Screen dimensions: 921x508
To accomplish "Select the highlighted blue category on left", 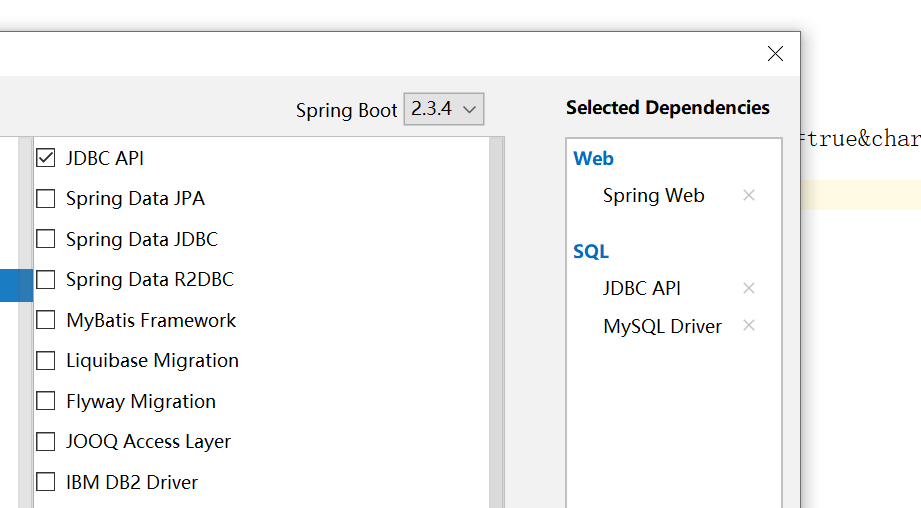I will 16,285.
